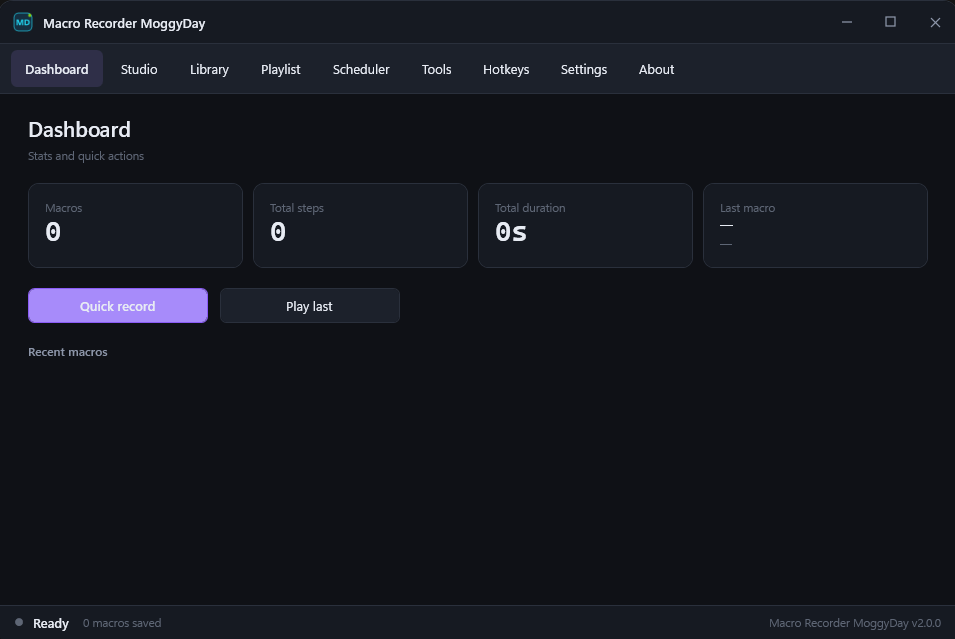Viewport: 955px width, 639px height.
Task: Switch to the Library tab
Action: point(209,69)
